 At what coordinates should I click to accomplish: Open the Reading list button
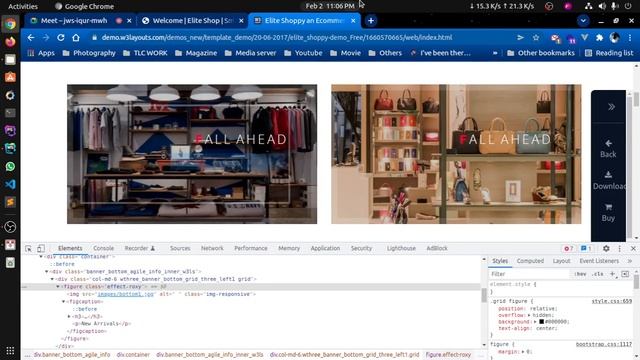[x=609, y=53]
